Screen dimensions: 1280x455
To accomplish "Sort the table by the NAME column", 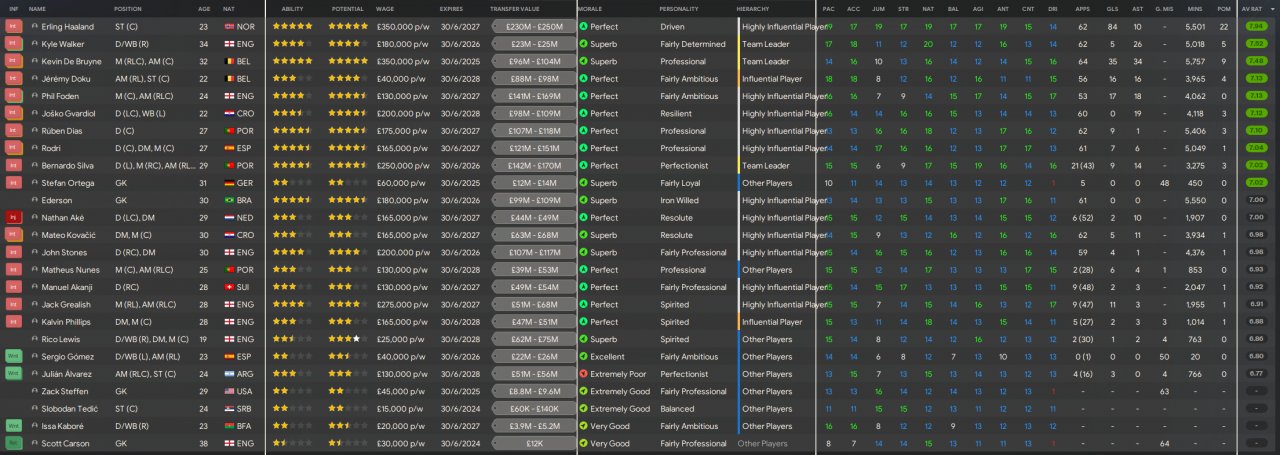I will click(x=38, y=8).
